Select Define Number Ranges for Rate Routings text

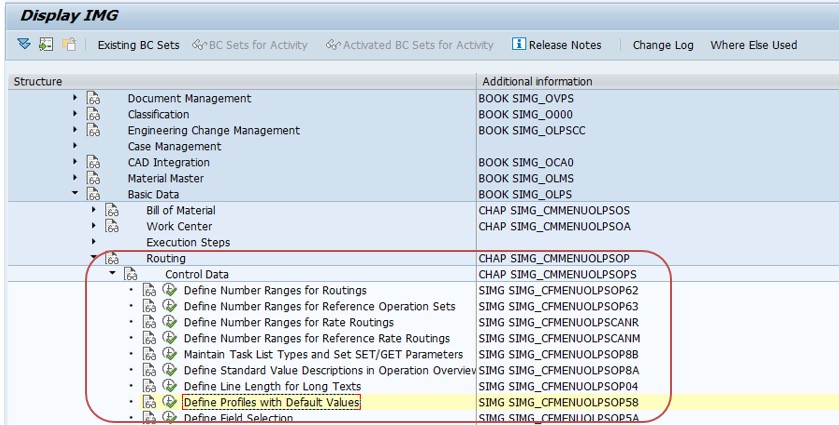(289, 322)
